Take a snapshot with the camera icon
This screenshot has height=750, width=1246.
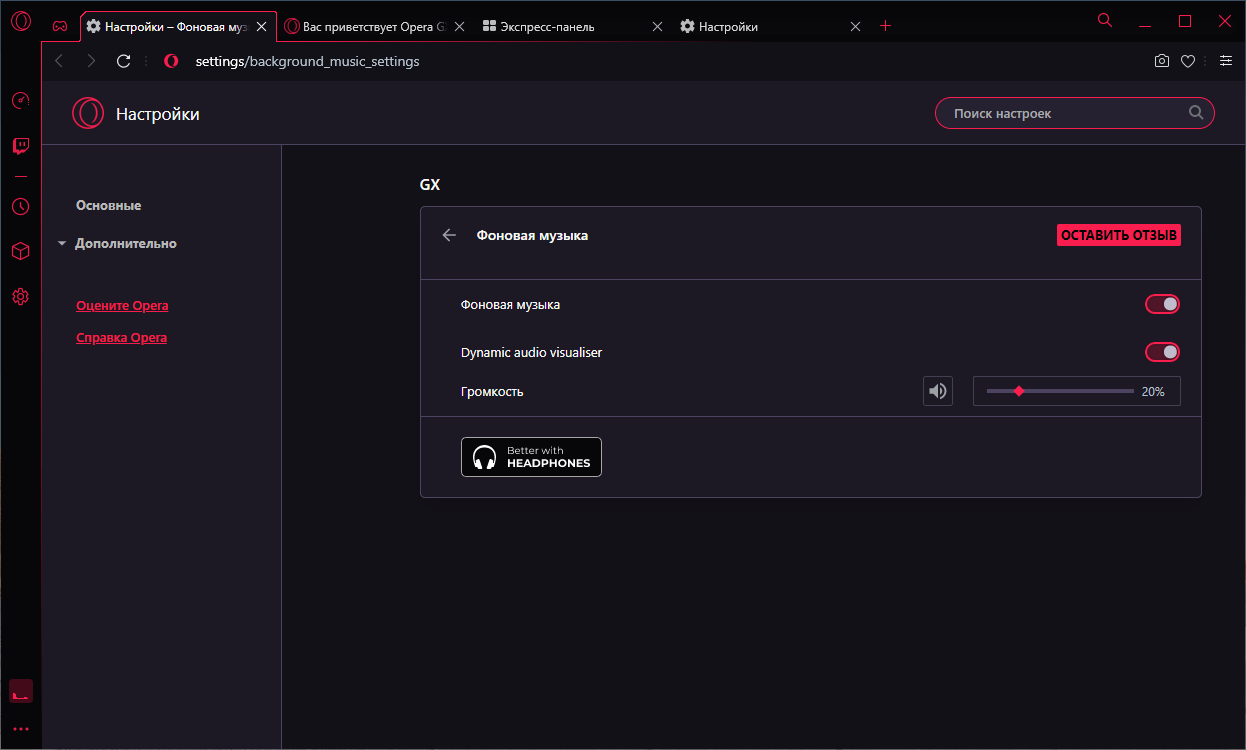point(1162,61)
